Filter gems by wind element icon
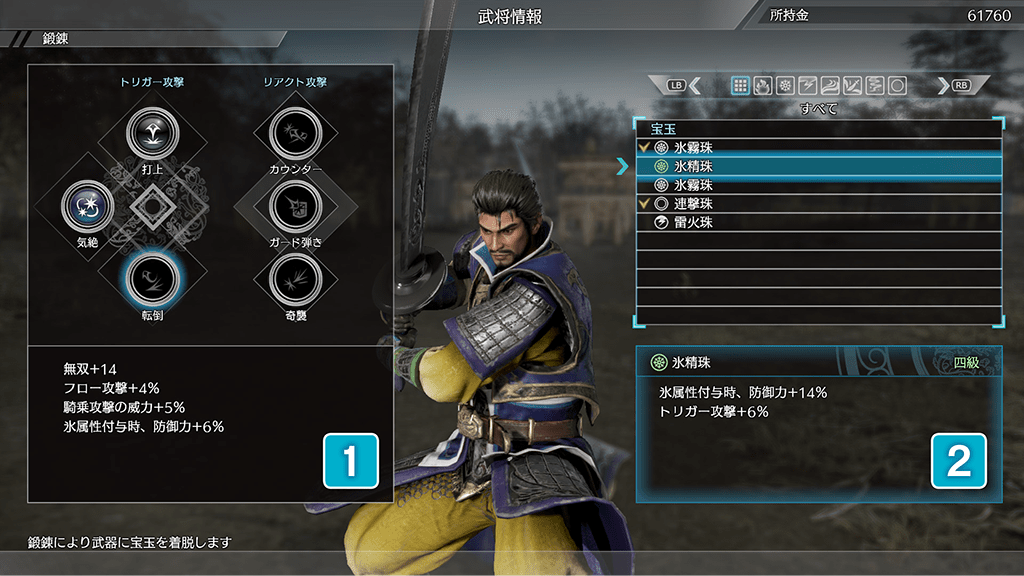 pos(829,86)
